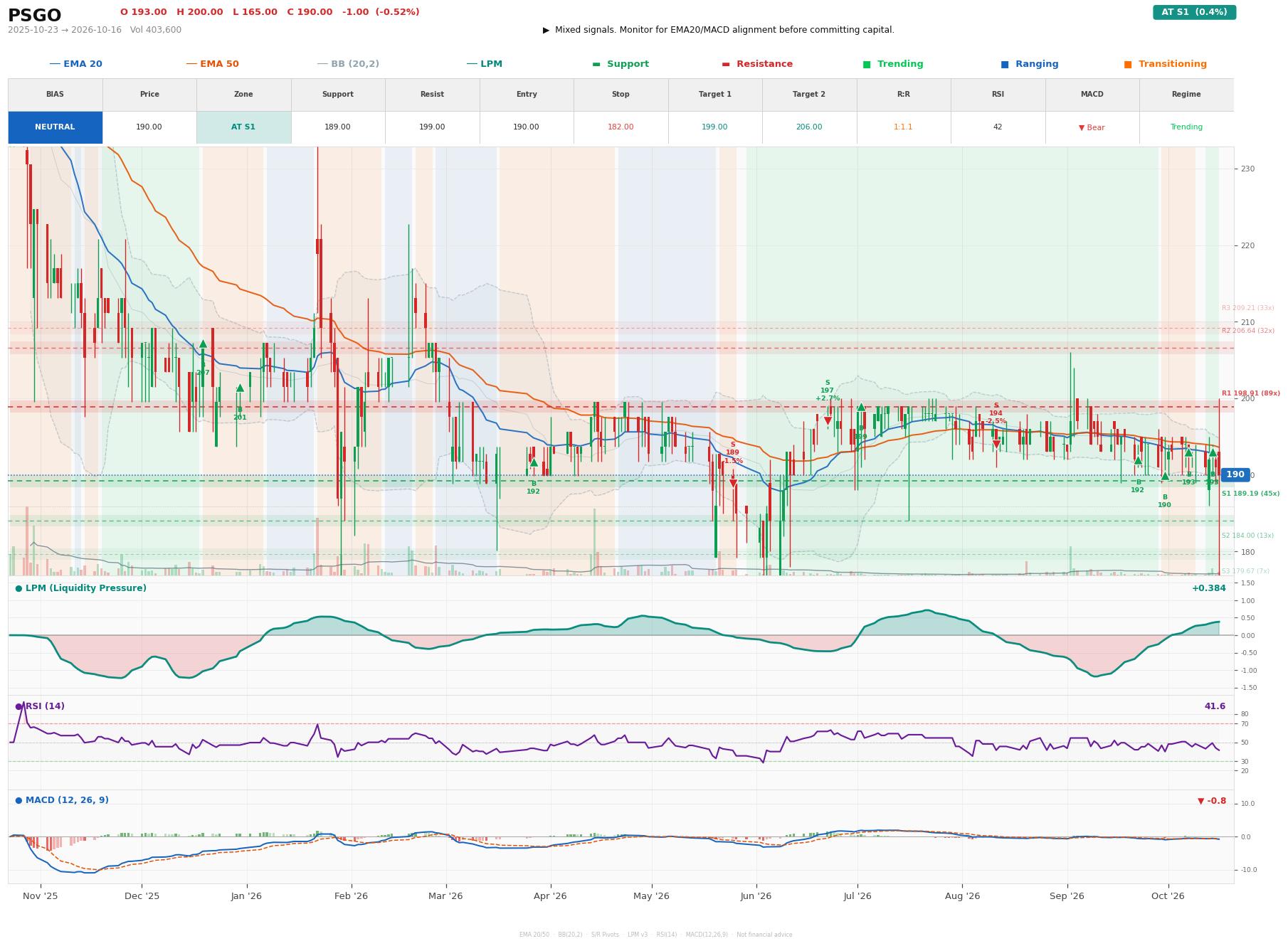Click the S2 184.00 (13x) support label
The width and height of the screenshot is (1288, 946).
click(1247, 536)
